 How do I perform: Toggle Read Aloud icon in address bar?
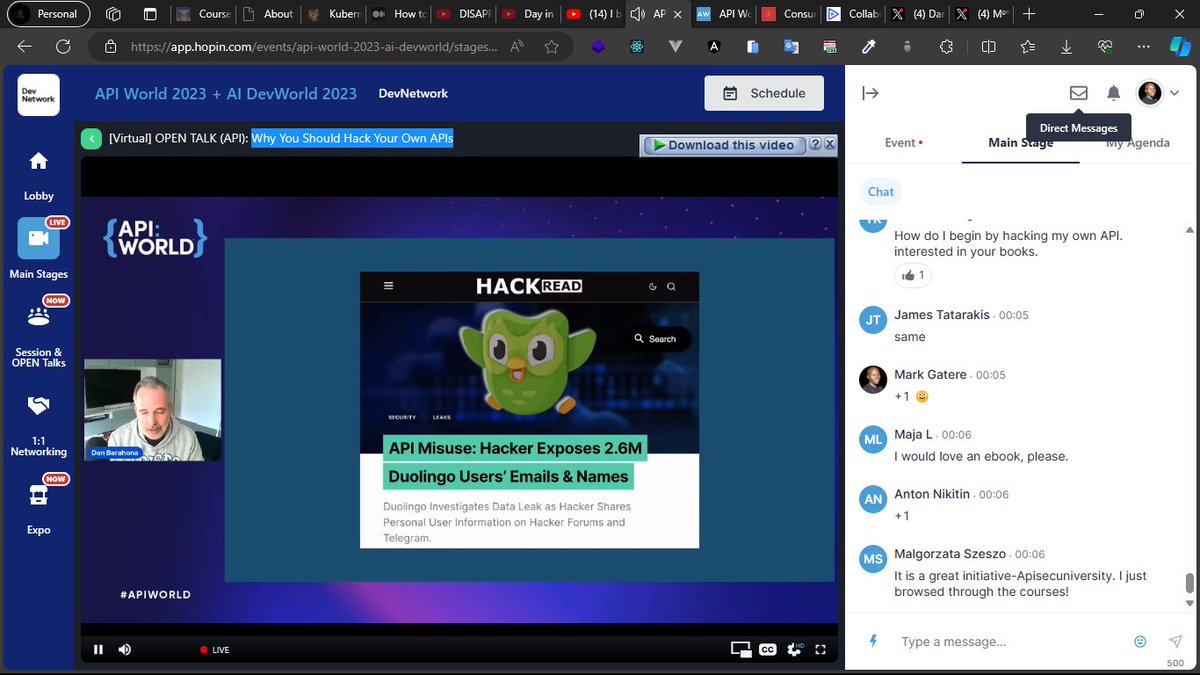[x=517, y=46]
